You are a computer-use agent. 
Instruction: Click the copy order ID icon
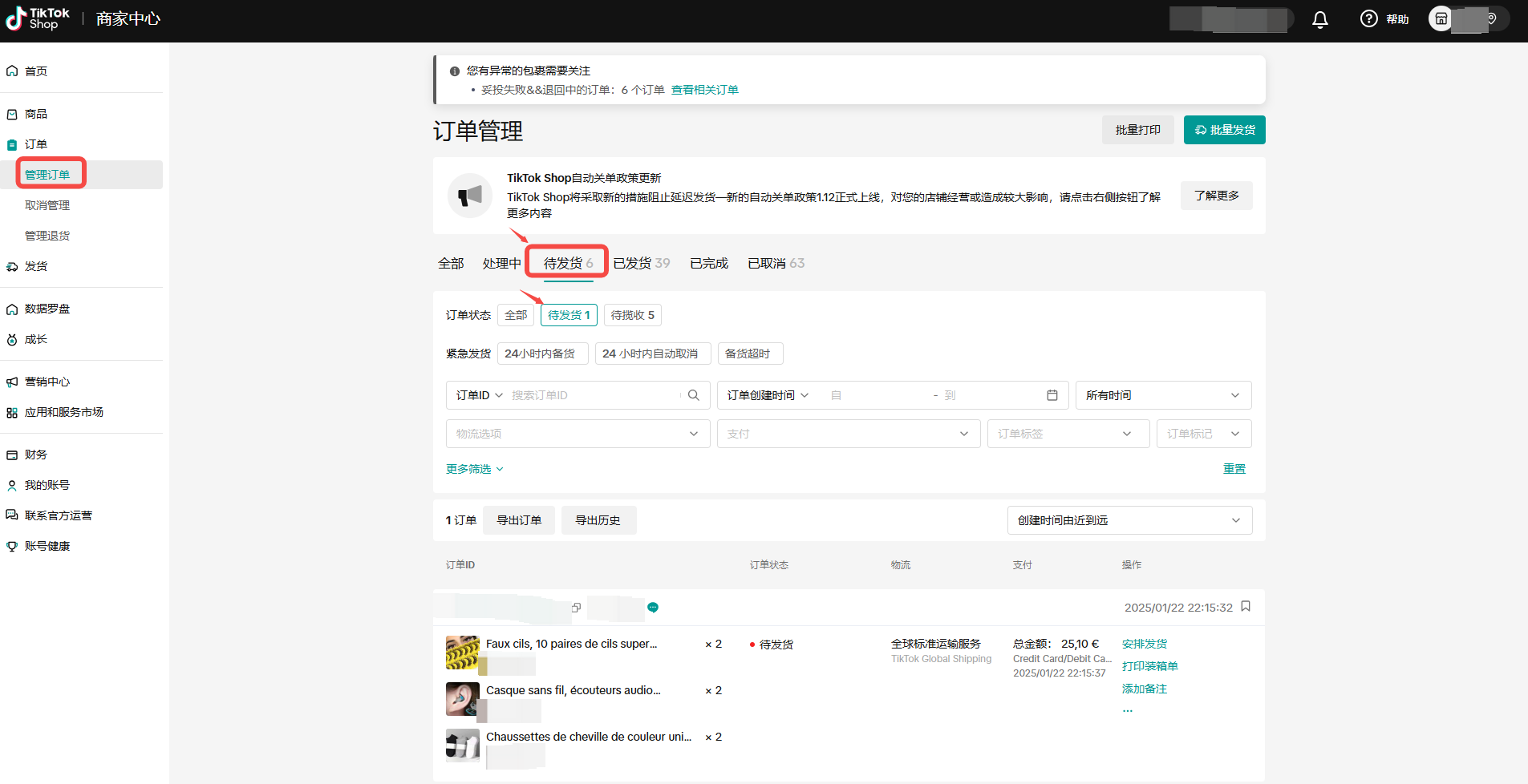(576, 608)
